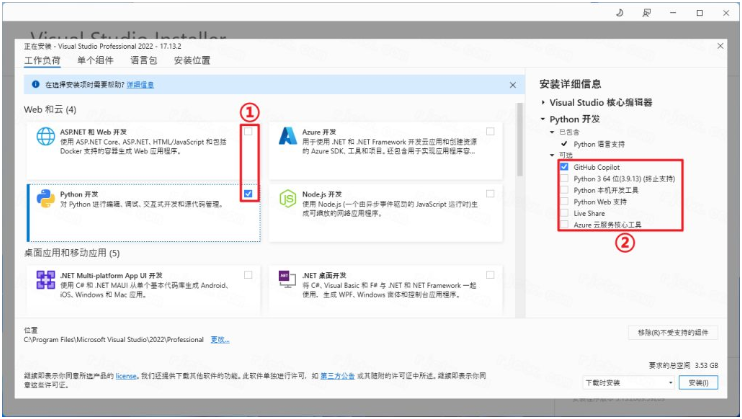Toggle night mode moon icon in title bar
742x419 pixels.
pos(619,13)
